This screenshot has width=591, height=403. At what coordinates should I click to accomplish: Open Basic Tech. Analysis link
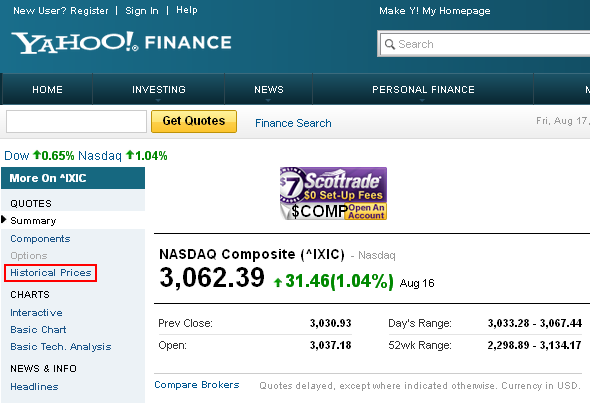(x=61, y=346)
